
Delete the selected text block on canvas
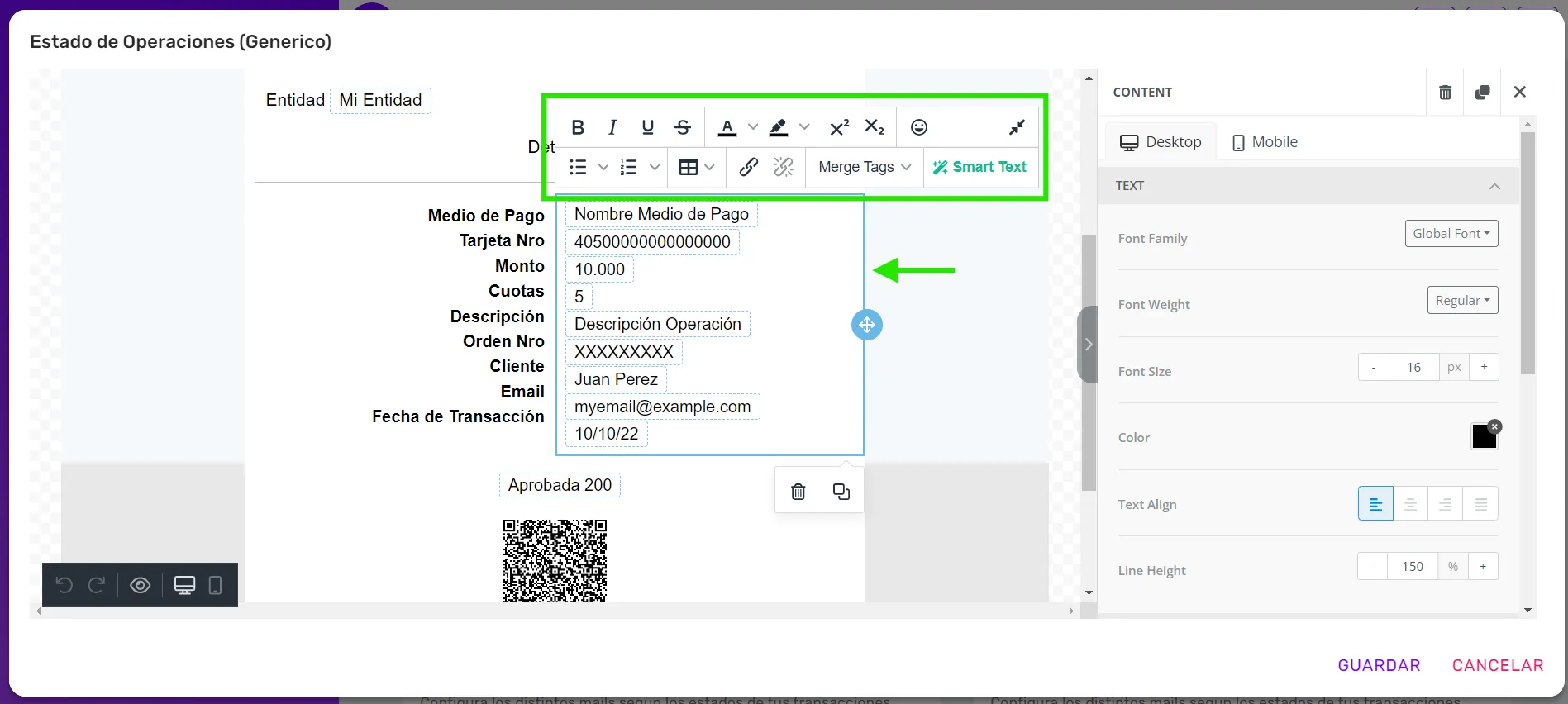798,492
